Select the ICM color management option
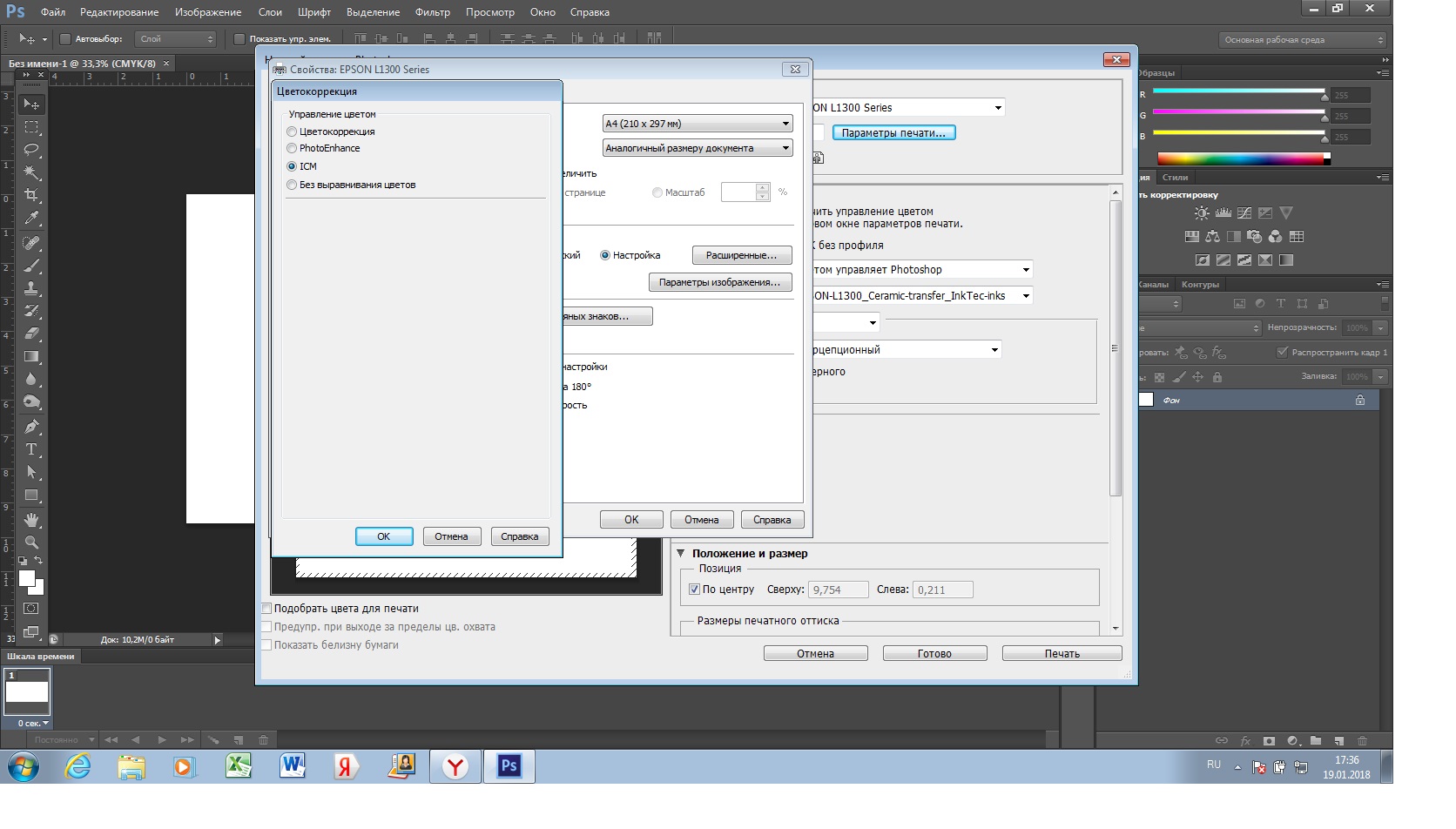 292,166
